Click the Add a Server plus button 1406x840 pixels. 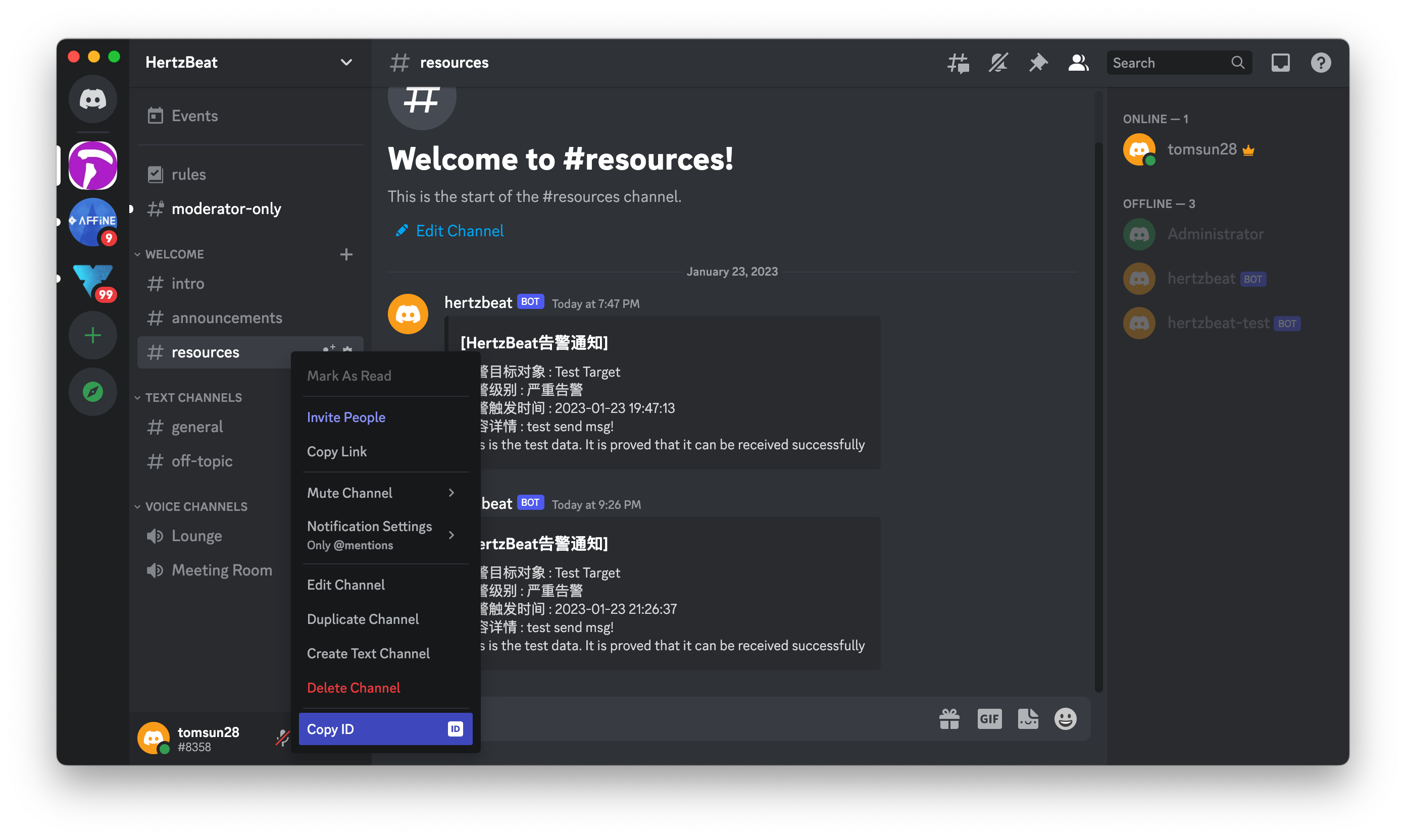pyautogui.click(x=93, y=336)
